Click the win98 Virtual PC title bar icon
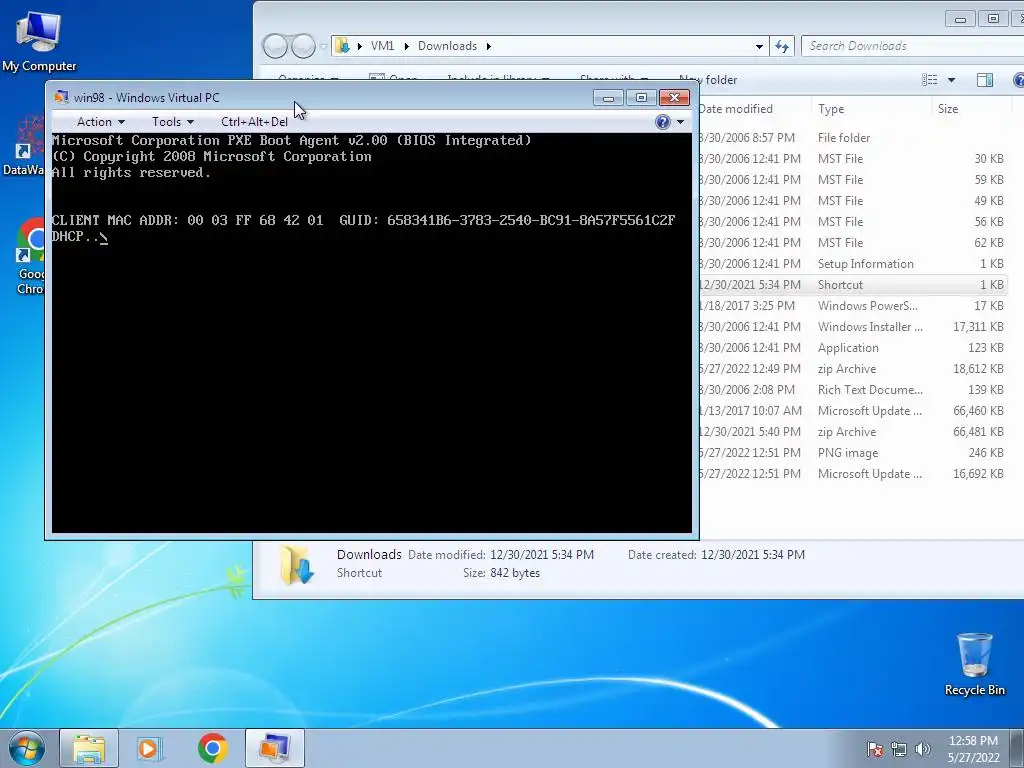The width and height of the screenshot is (1024, 768). click(61, 97)
